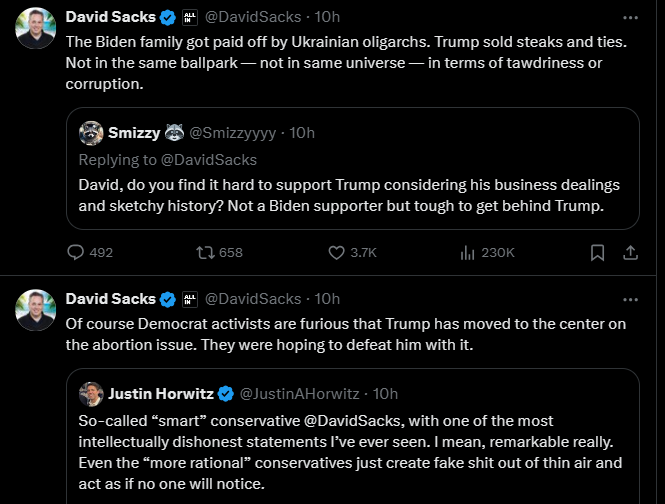665x504 pixels.
Task: Retweet the Biden family tweet
Action: (x=206, y=253)
